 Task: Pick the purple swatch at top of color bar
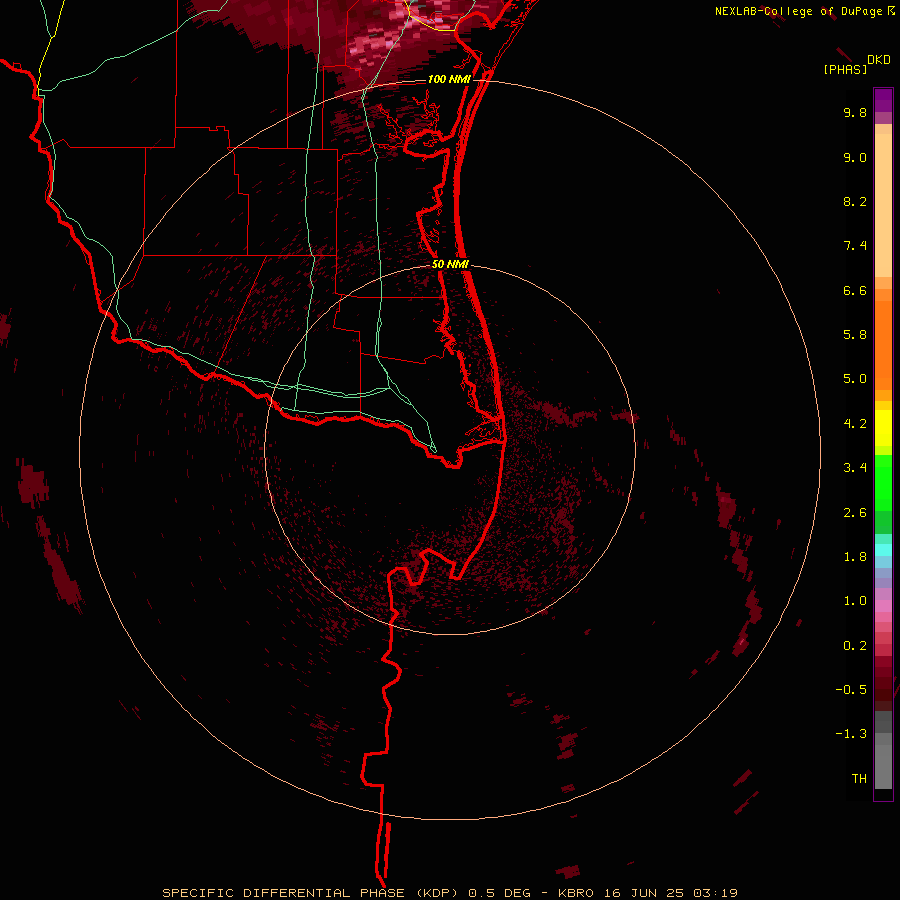[x=883, y=101]
